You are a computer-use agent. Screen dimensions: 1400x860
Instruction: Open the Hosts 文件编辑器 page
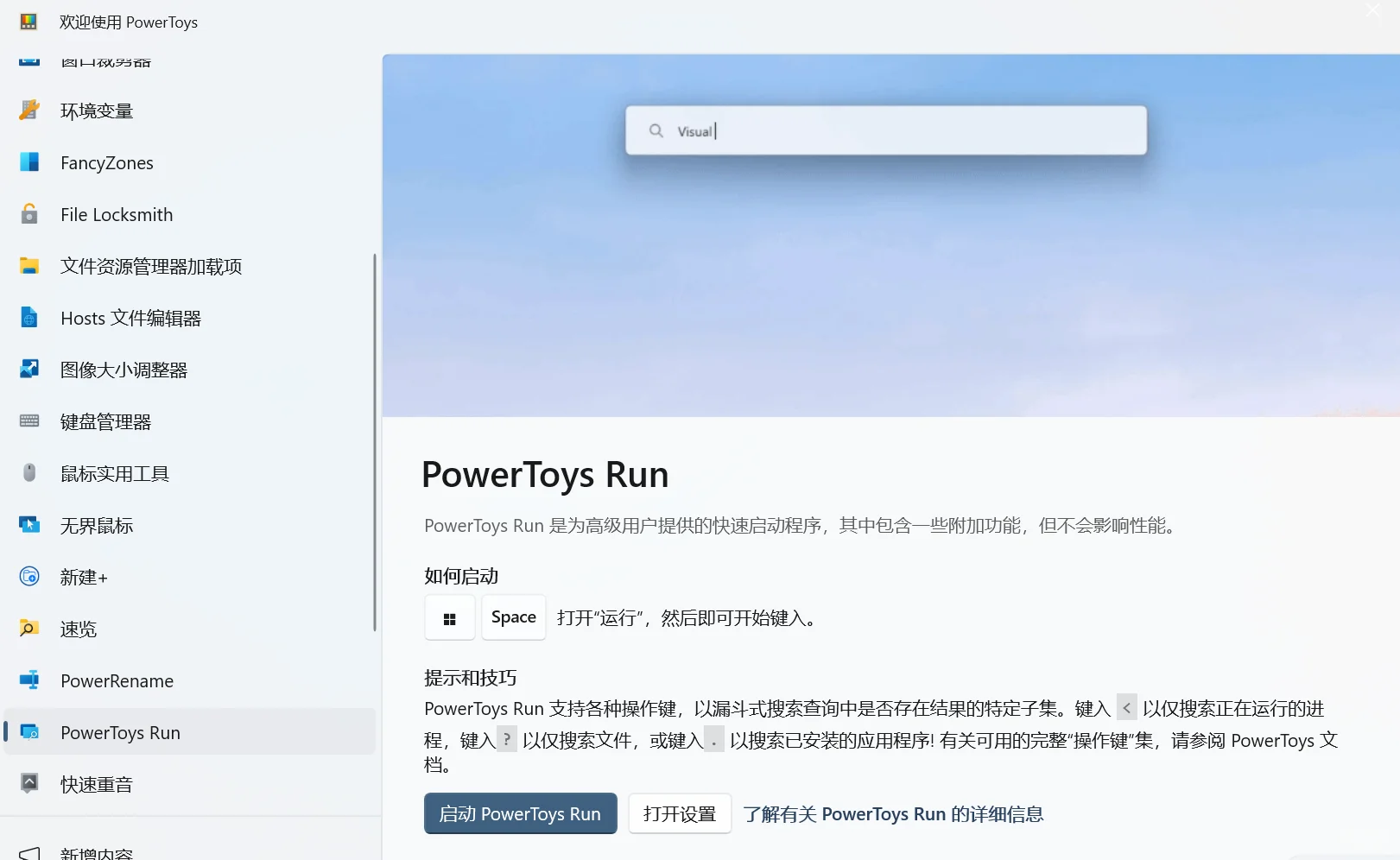click(x=130, y=318)
